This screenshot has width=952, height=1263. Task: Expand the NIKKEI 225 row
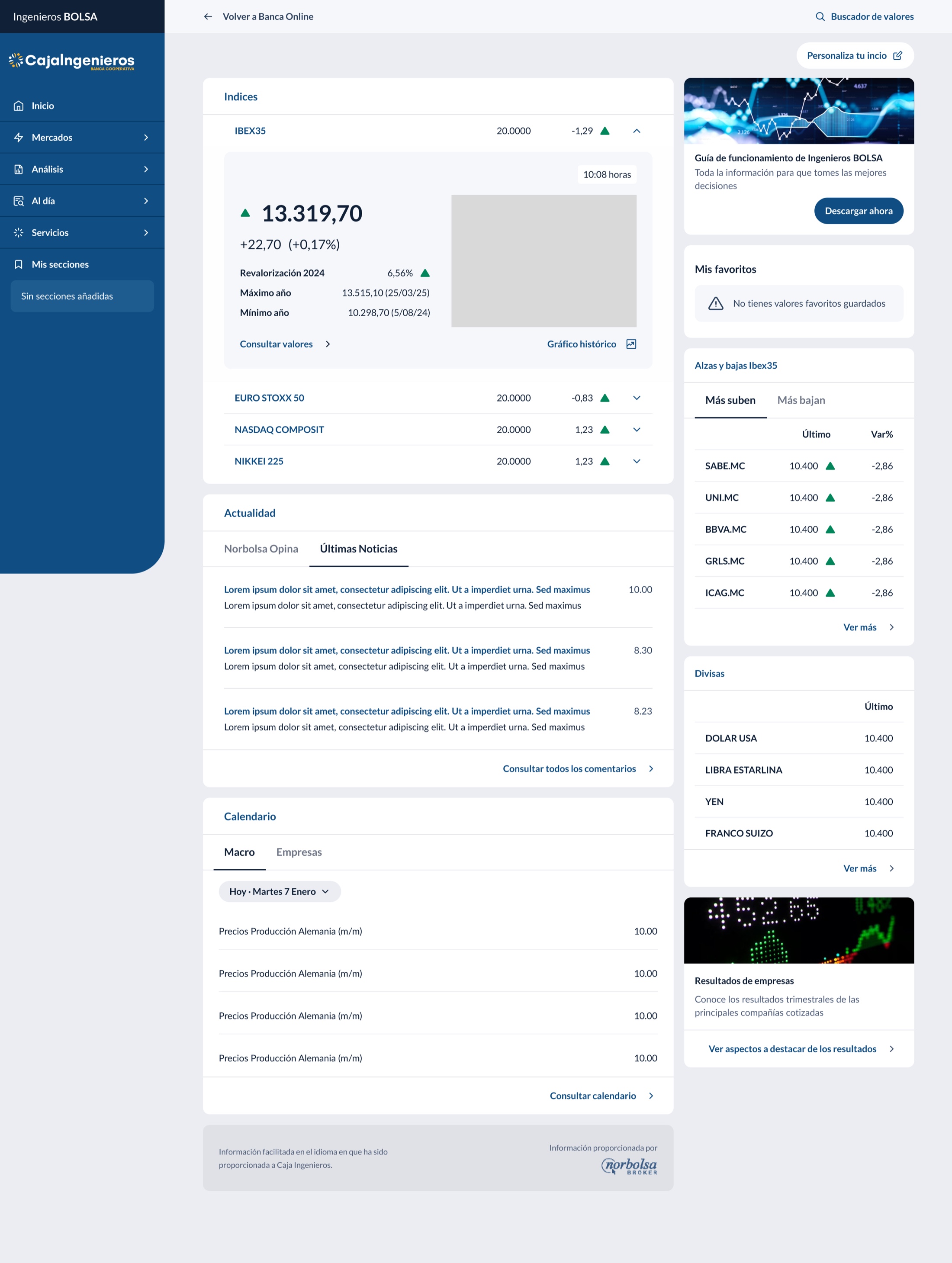[x=637, y=461]
